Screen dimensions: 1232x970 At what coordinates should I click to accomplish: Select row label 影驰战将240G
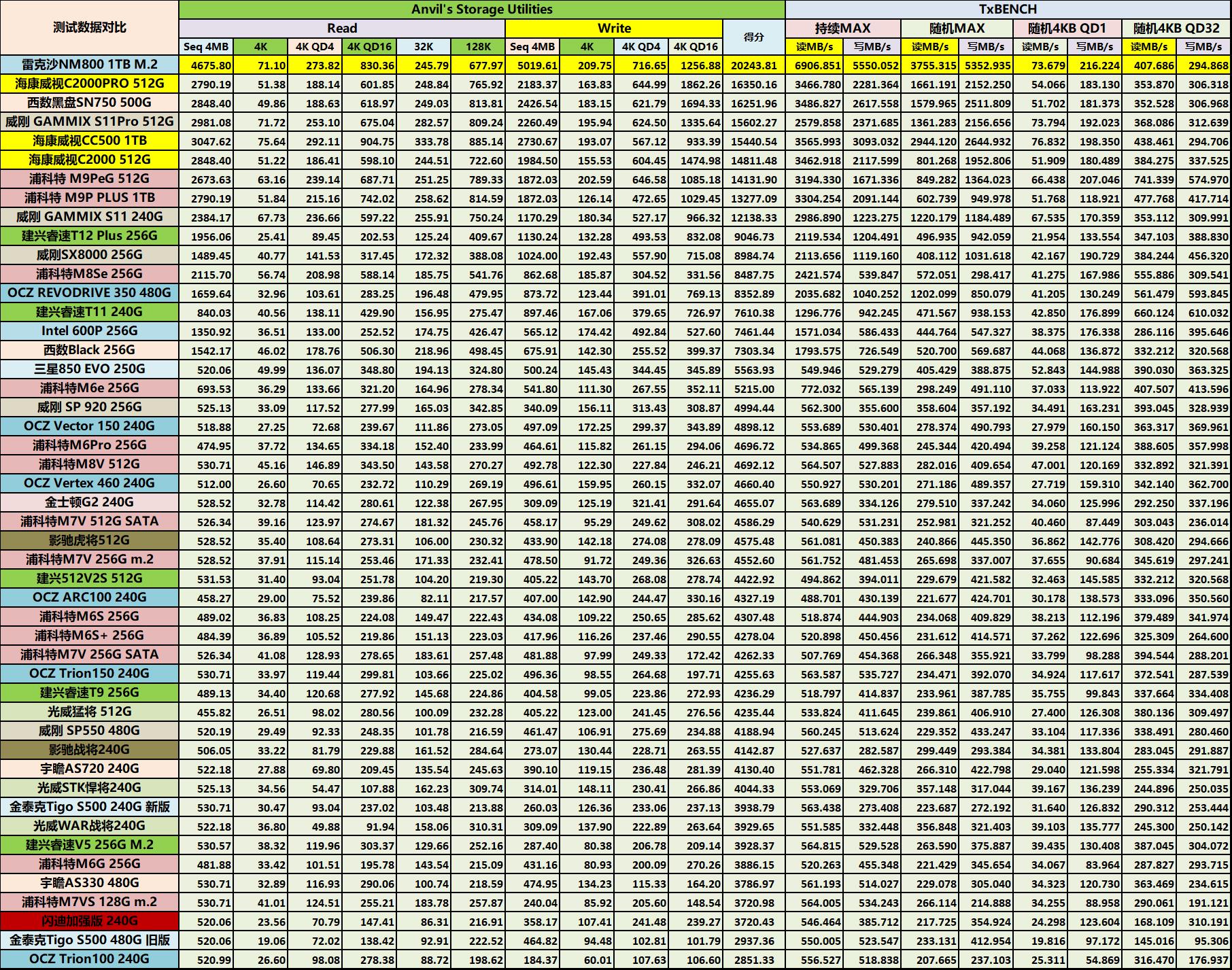pyautogui.click(x=89, y=750)
